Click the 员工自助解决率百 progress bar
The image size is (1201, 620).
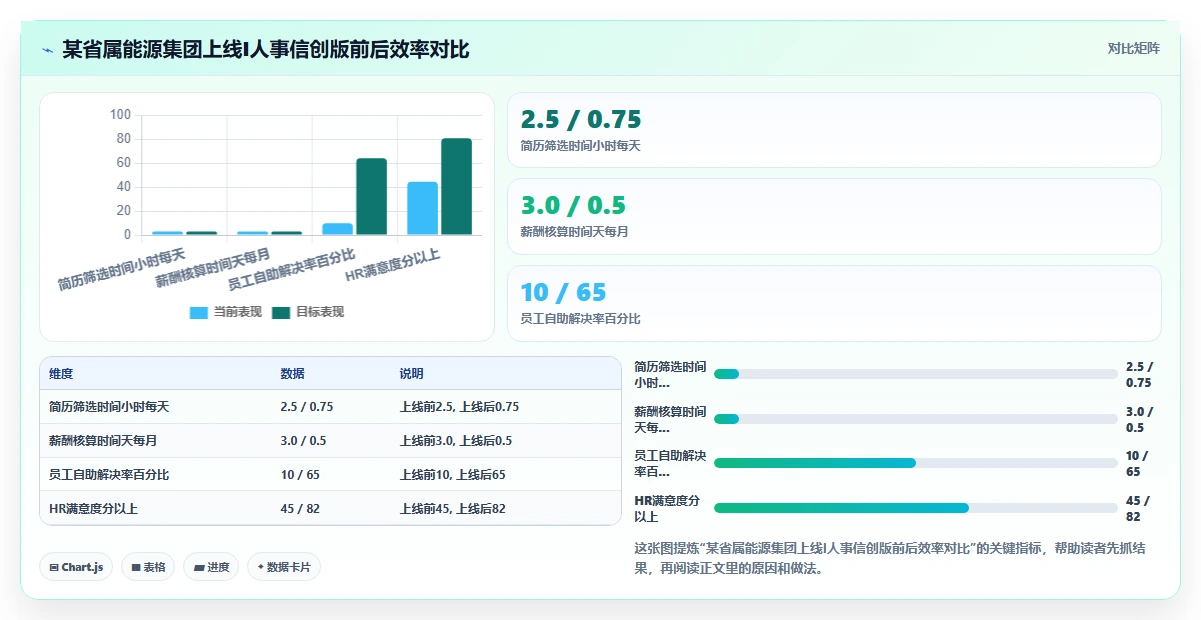coord(916,463)
